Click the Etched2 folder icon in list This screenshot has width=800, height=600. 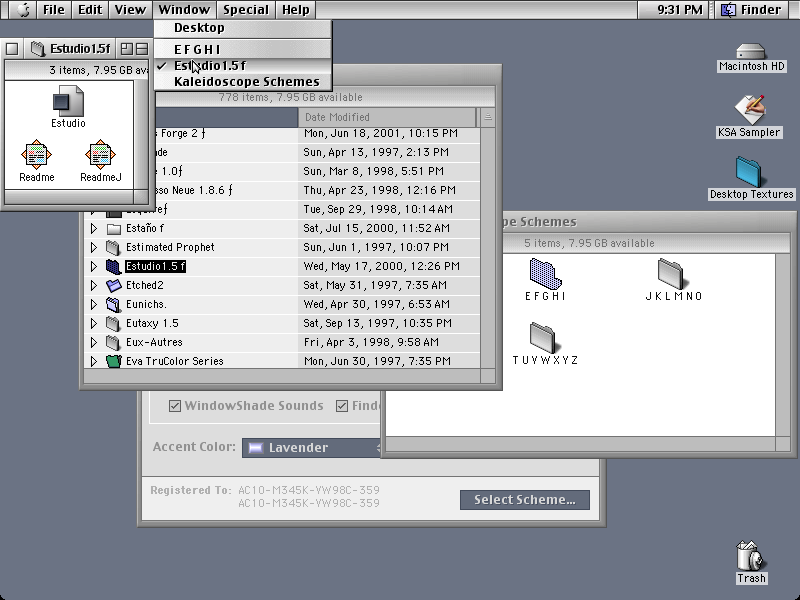click(x=113, y=285)
